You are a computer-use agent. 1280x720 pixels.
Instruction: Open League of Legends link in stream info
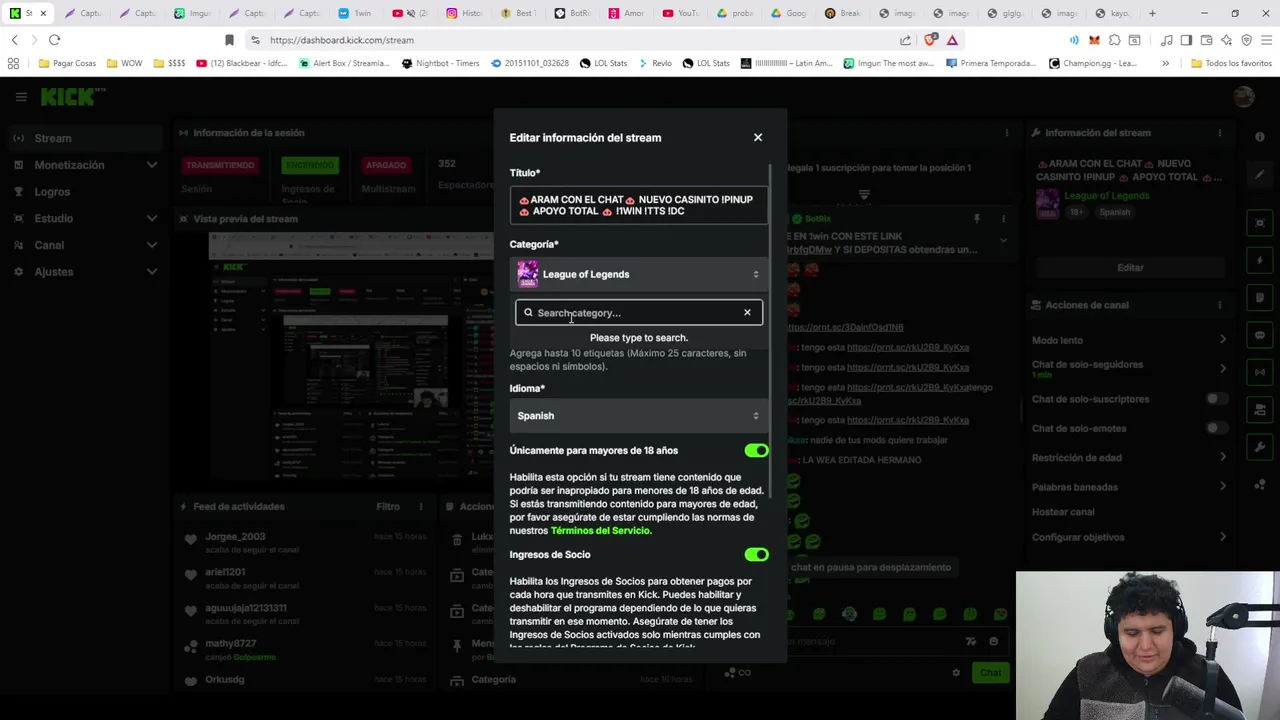(1106, 196)
